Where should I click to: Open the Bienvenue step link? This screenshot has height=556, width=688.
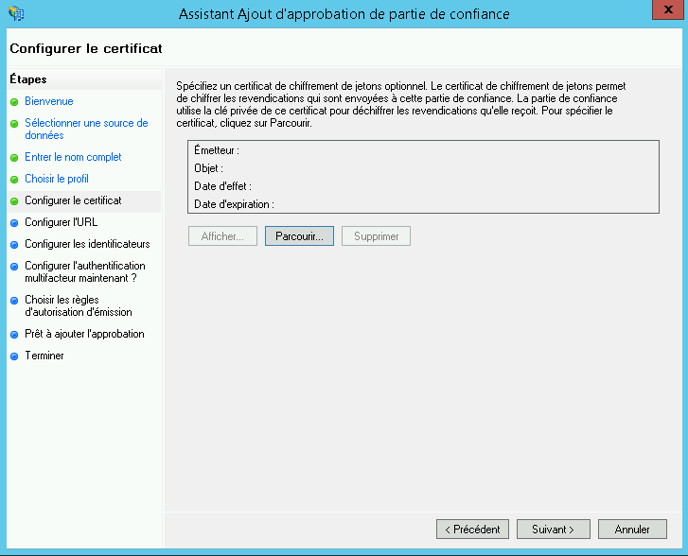pyautogui.click(x=49, y=101)
